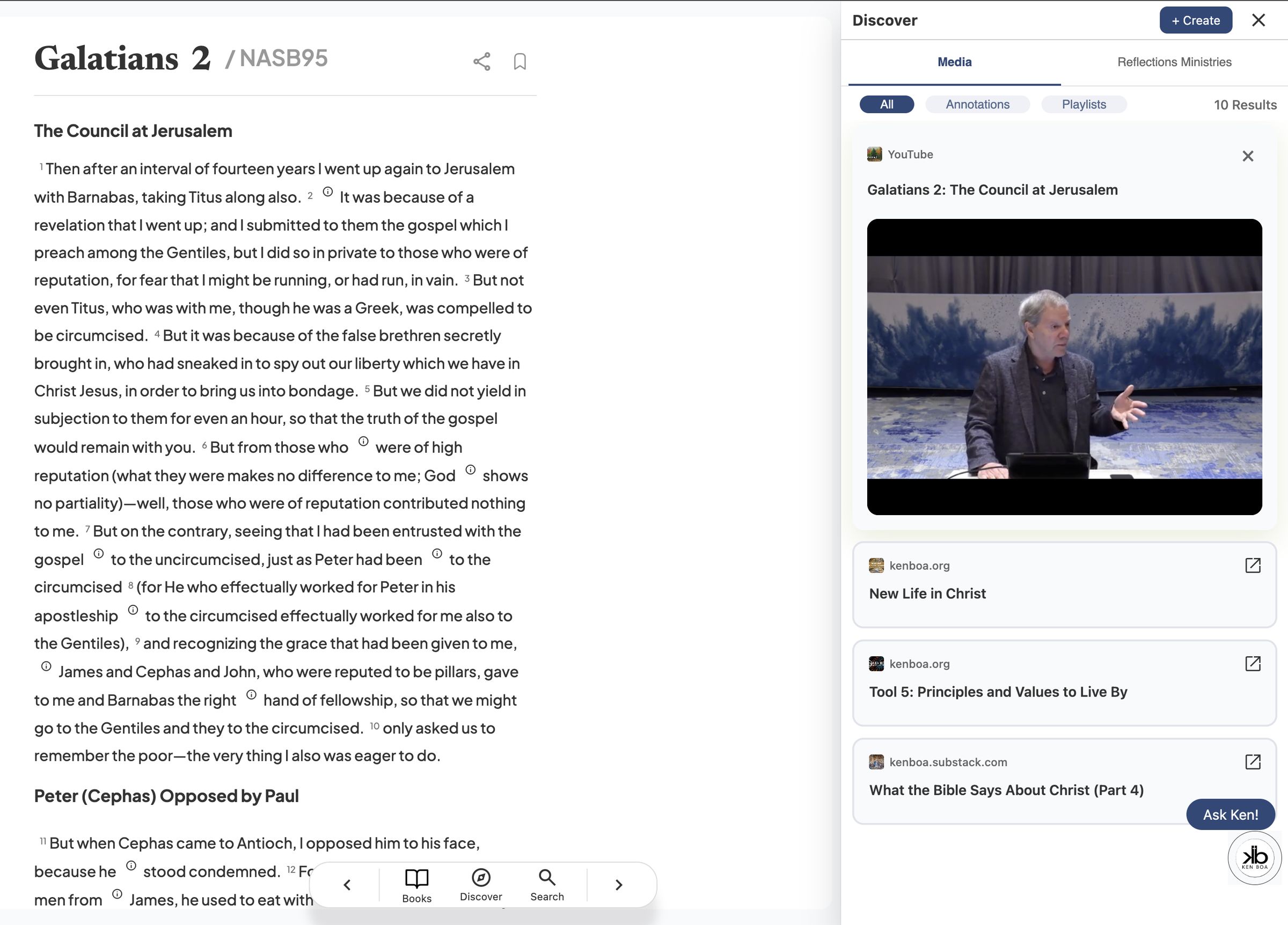Click the + Create button
The image size is (1288, 925).
pos(1196,20)
